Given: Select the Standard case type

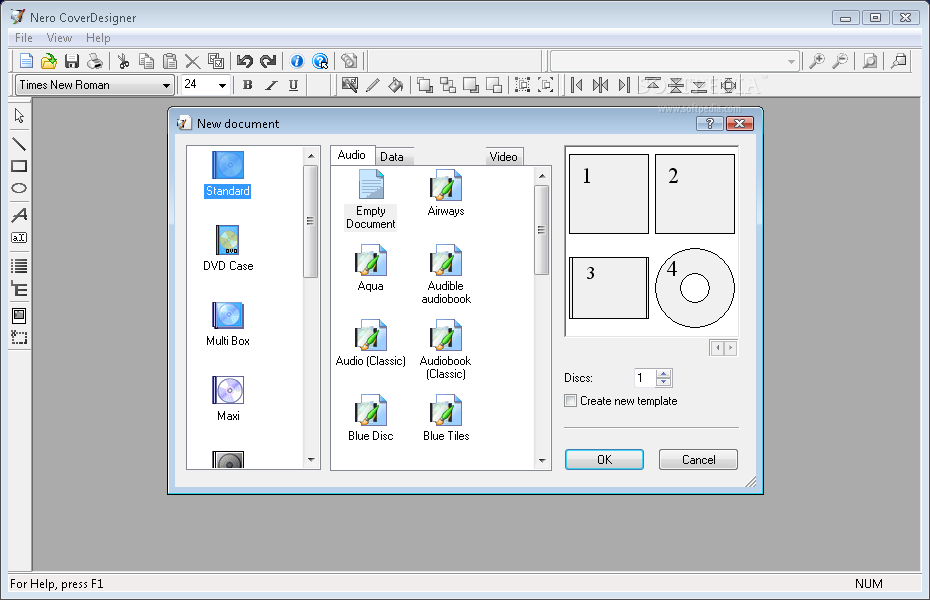Looking at the screenshot, I should (228, 174).
